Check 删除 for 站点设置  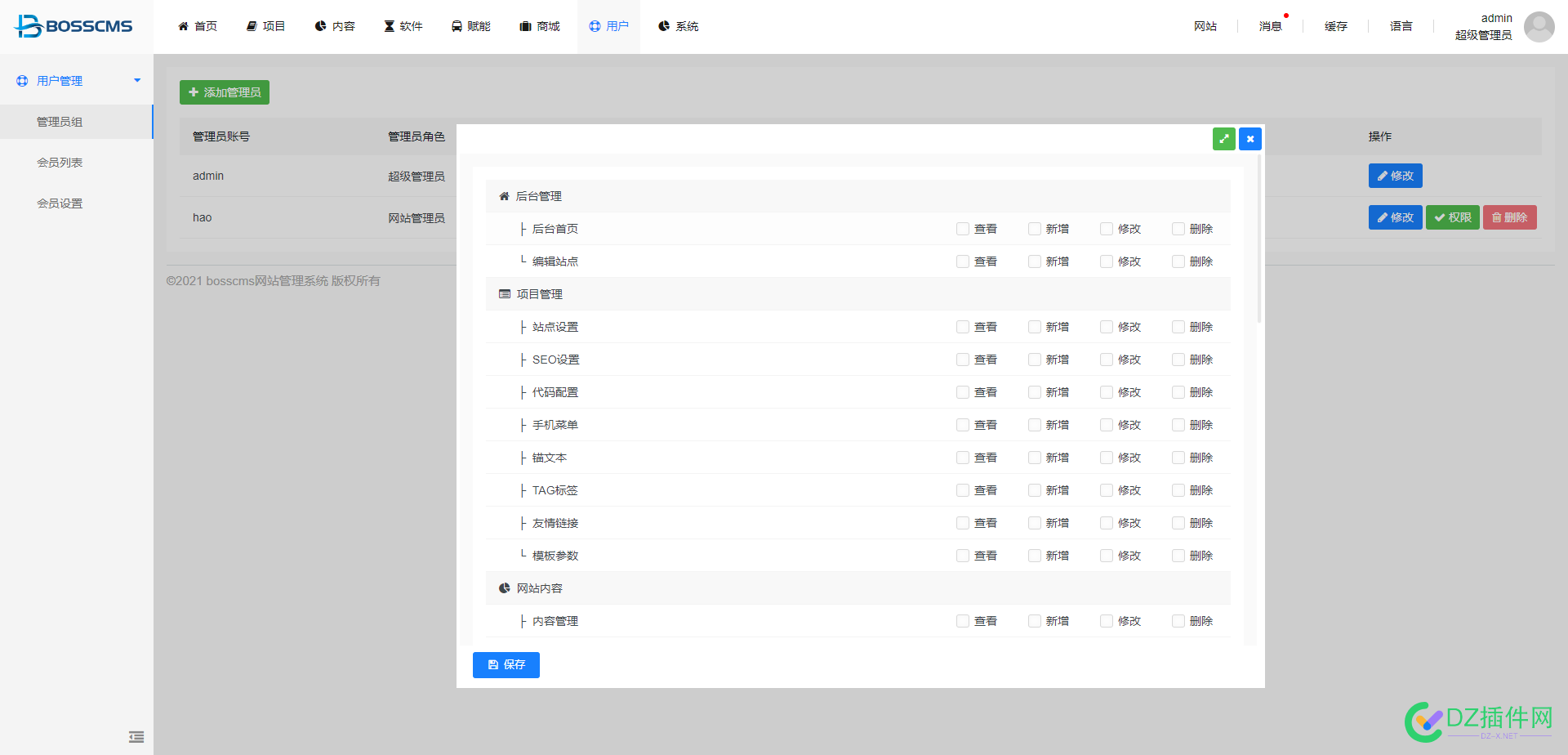coord(1178,327)
